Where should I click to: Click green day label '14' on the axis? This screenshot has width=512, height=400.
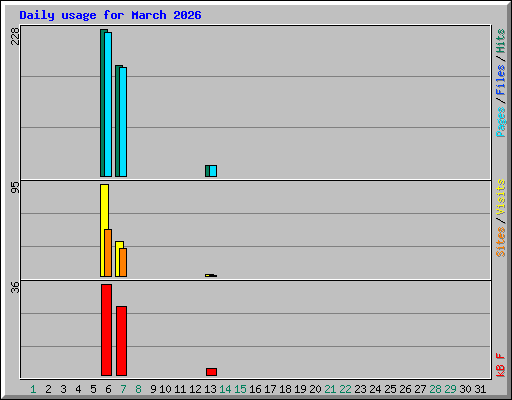point(225,389)
